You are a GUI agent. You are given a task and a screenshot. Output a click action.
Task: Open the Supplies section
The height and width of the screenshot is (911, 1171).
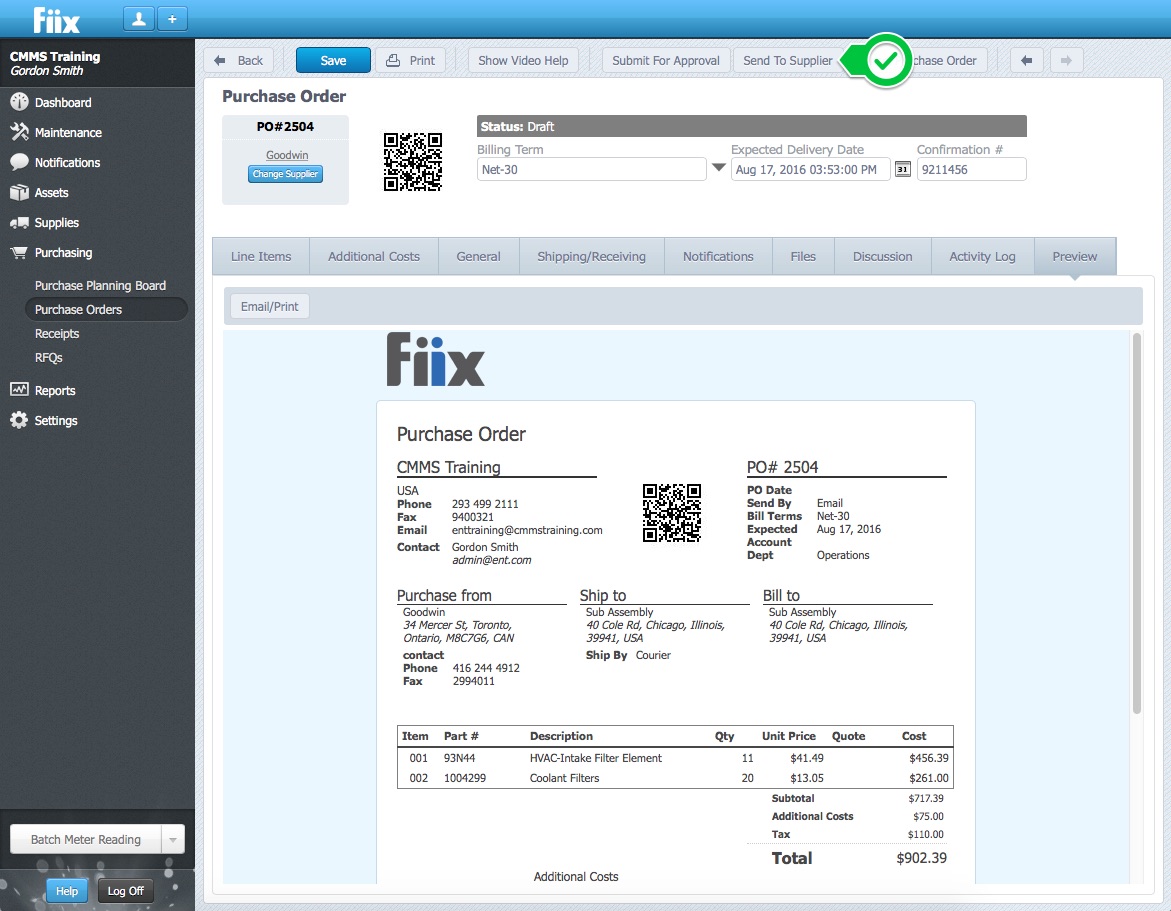[56, 223]
